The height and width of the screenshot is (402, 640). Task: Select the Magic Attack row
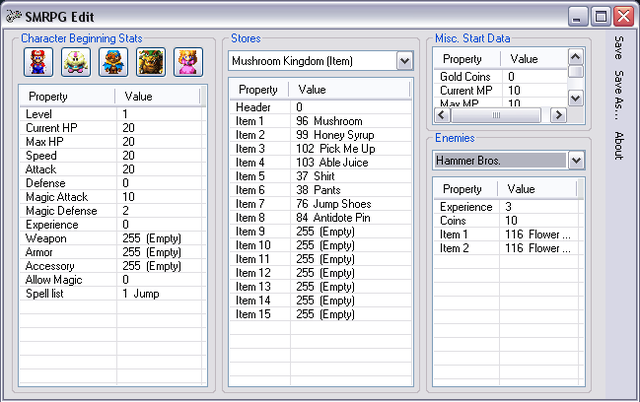(x=111, y=197)
